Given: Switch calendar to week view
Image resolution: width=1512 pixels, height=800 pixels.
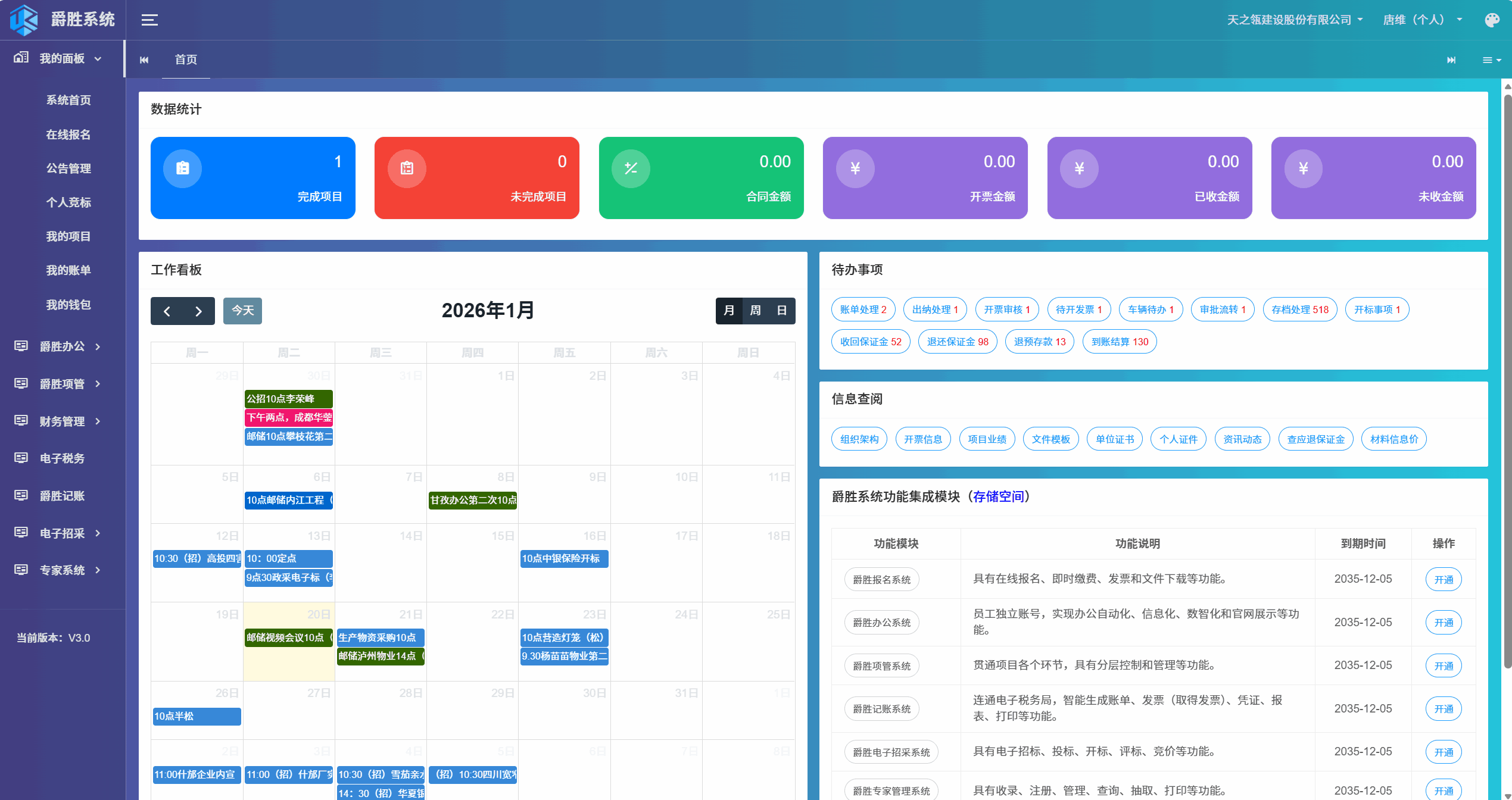Looking at the screenshot, I should (x=755, y=311).
